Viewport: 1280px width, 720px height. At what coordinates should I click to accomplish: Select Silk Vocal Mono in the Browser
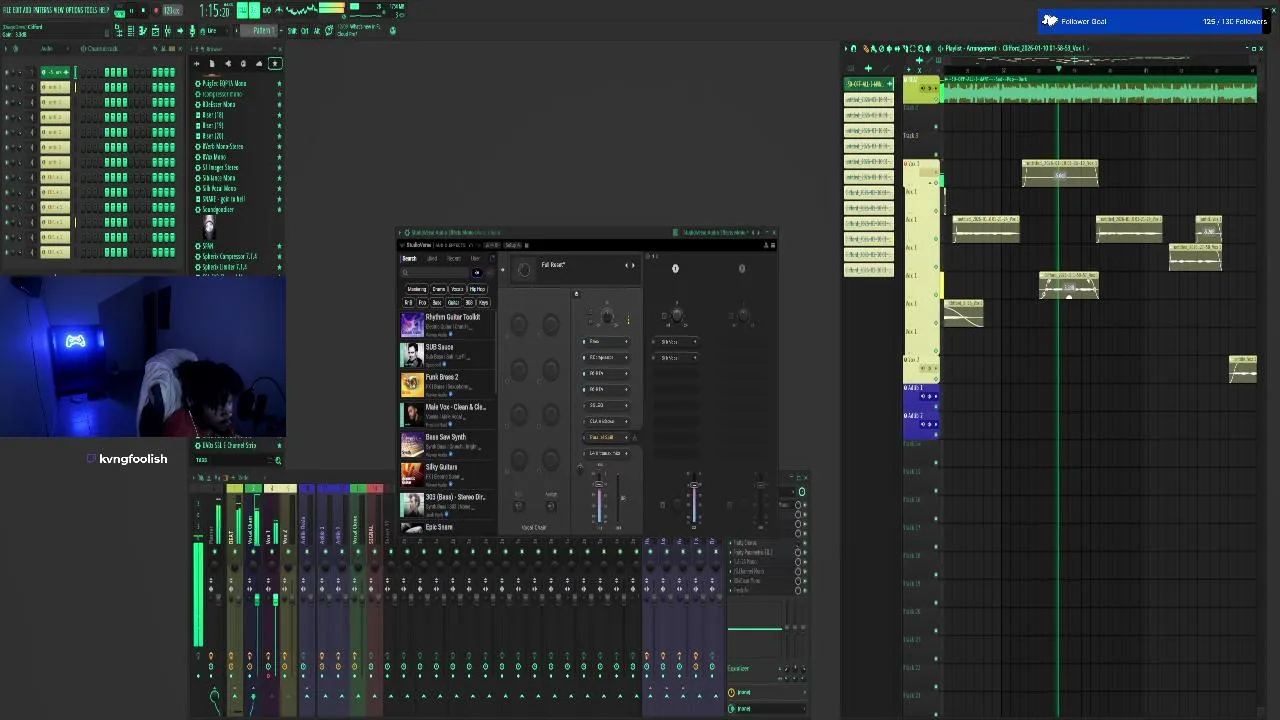[x=218, y=188]
